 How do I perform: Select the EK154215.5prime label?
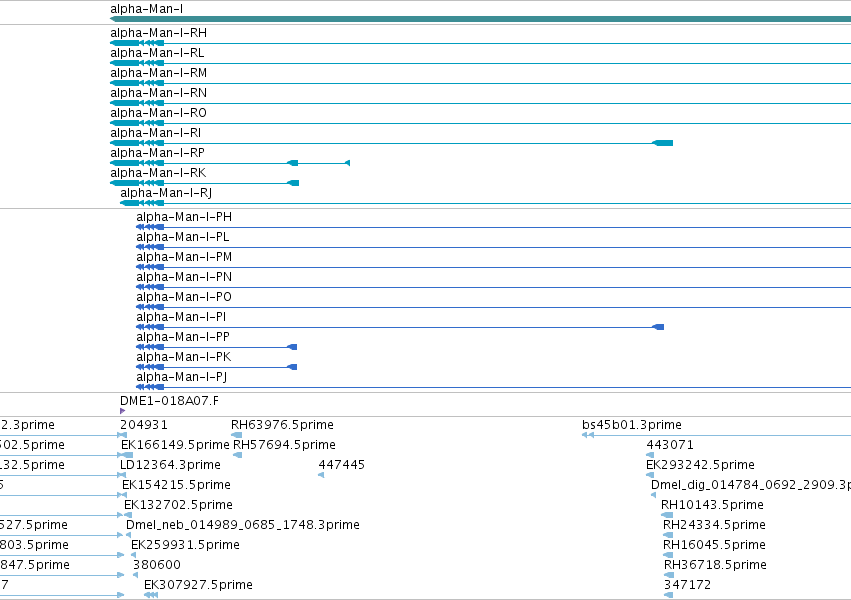click(x=176, y=485)
